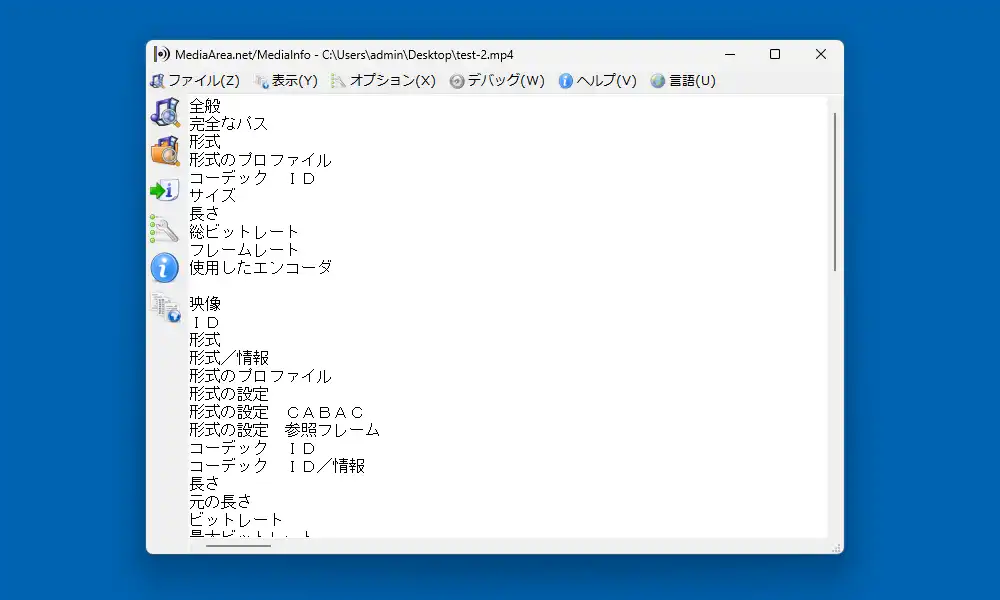Image resolution: width=1000 pixels, height=600 pixels.
Task: Open preferences via the wrench sidebar icon
Action: tap(165, 229)
